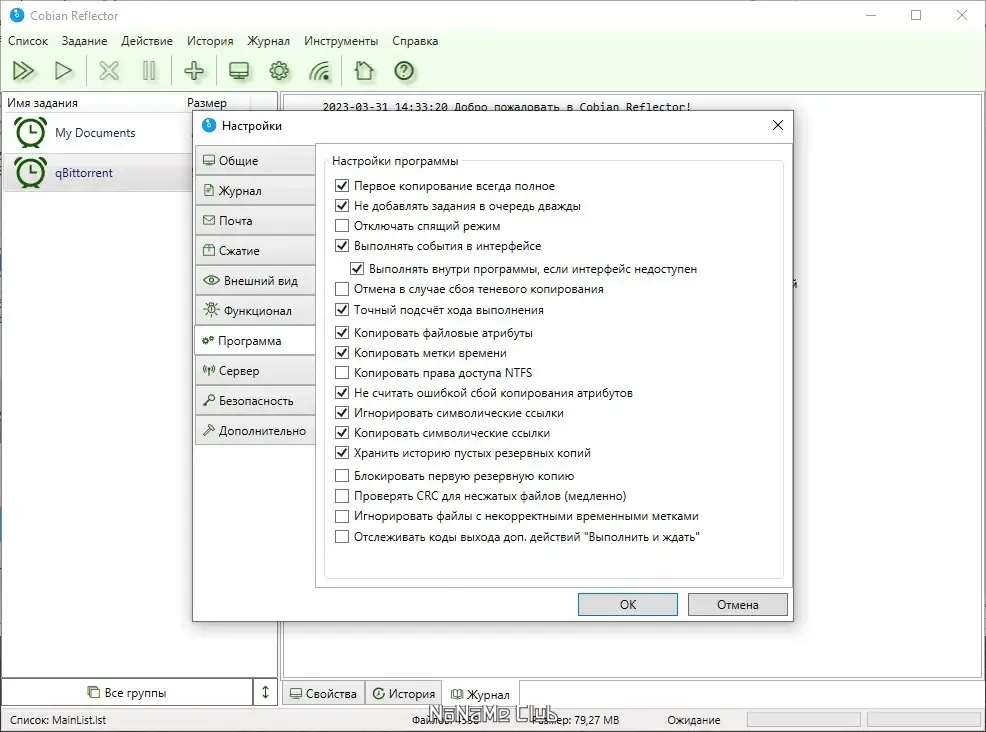Toggle Выполнять внутри программы checkbox
986x732 pixels.
click(357, 269)
